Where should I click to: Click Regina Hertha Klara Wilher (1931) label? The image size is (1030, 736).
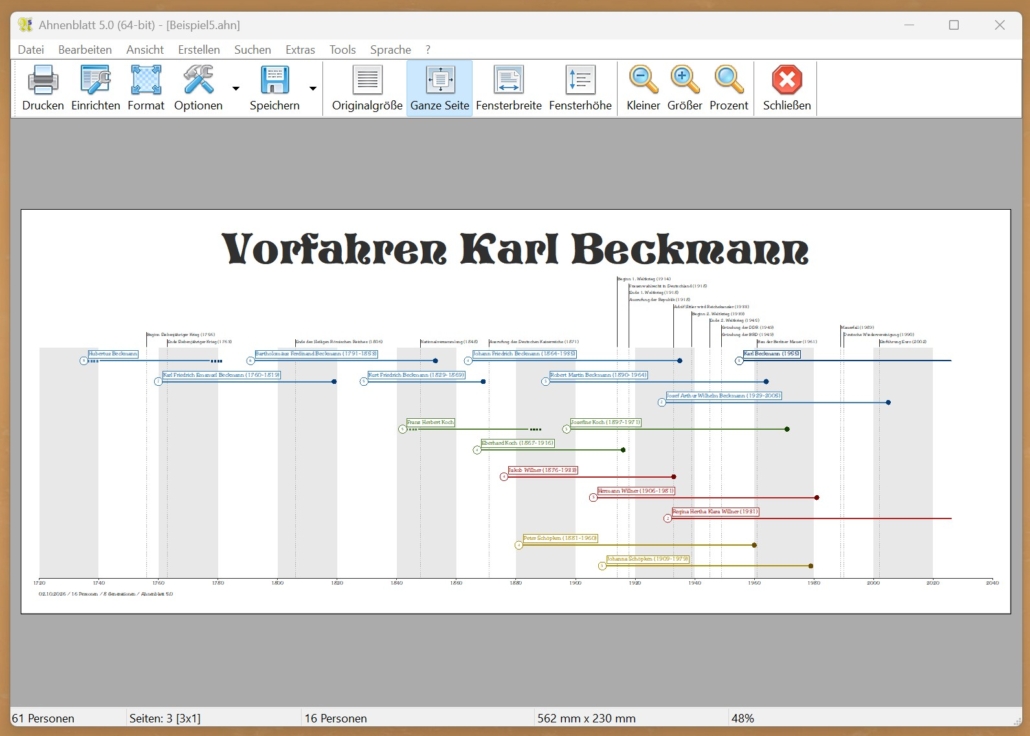tap(716, 511)
